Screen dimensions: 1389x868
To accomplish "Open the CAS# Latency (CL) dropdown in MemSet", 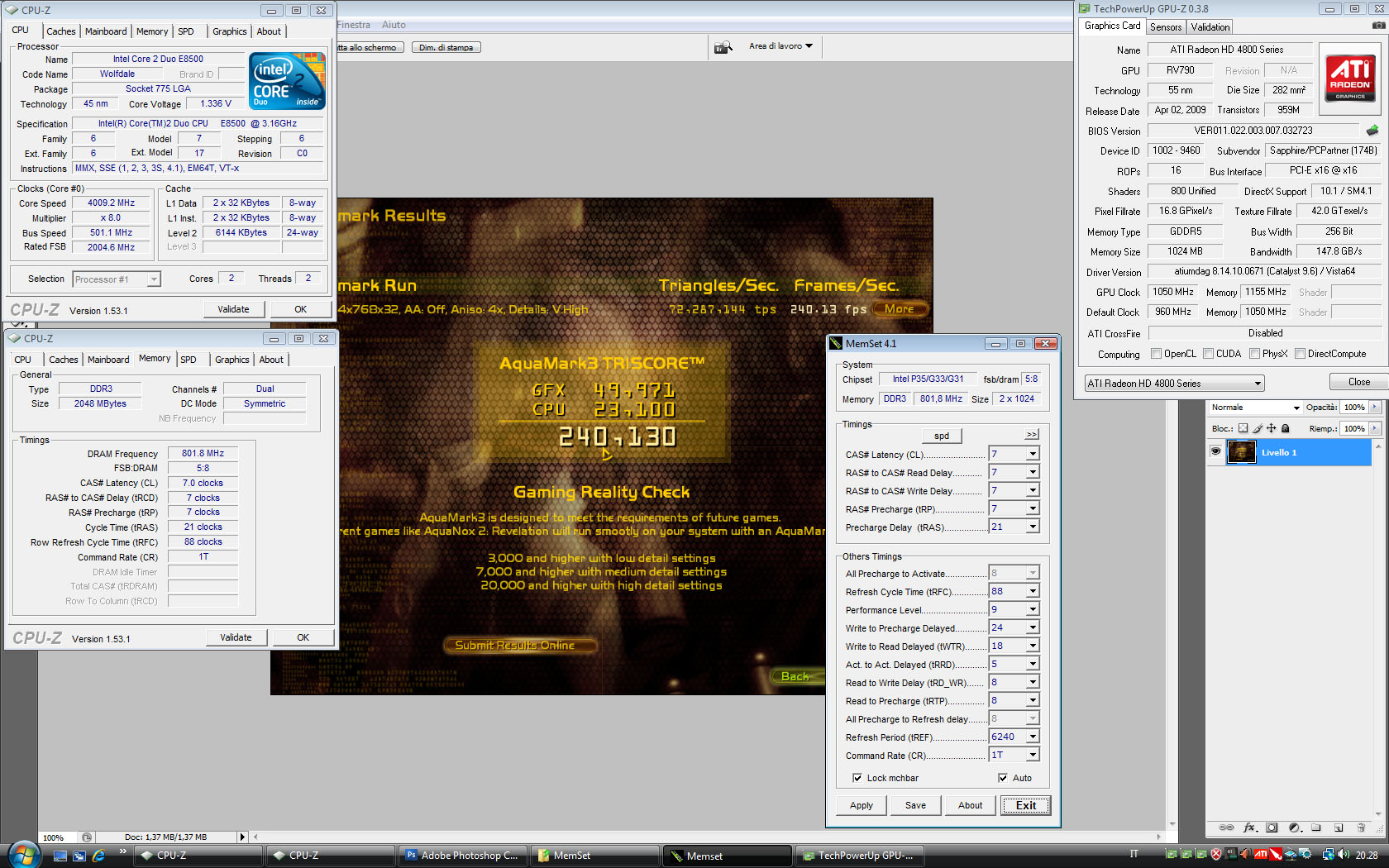I will [x=1033, y=454].
